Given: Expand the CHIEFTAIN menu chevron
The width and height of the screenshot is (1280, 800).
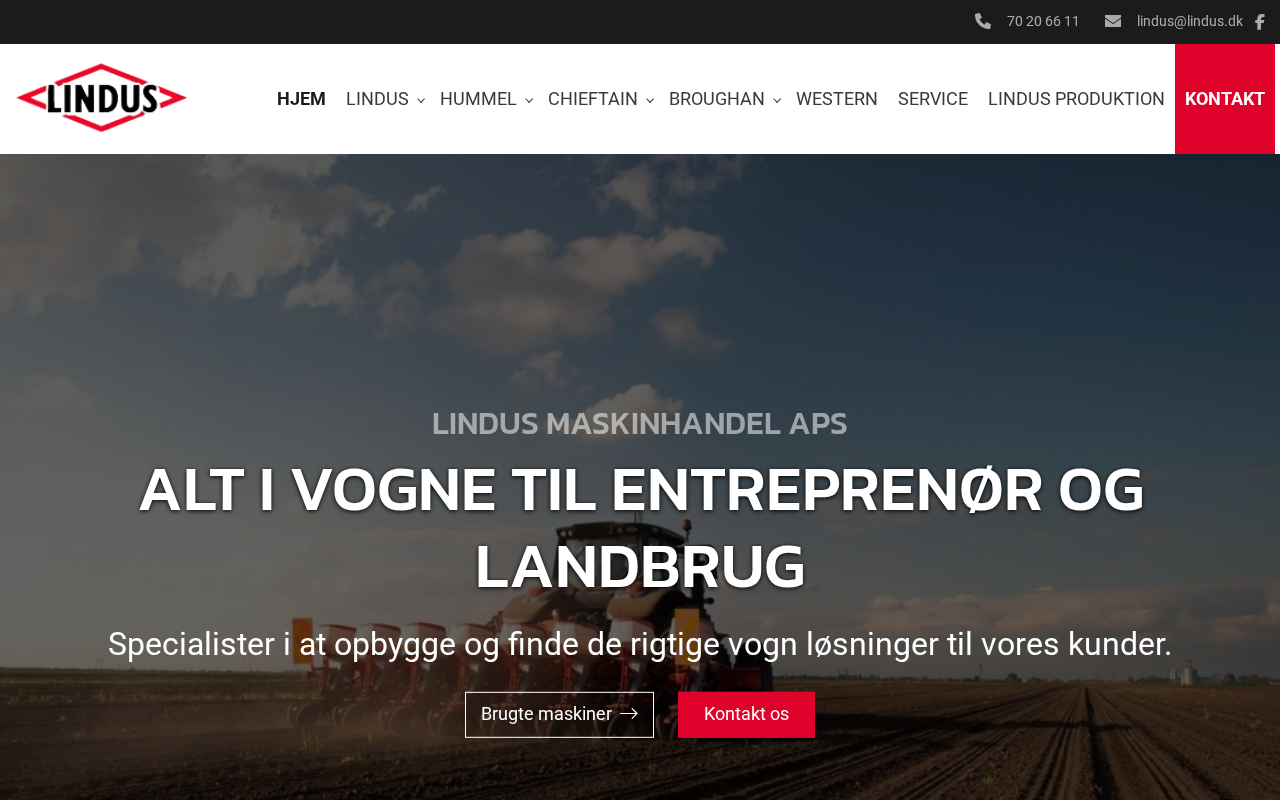Looking at the screenshot, I should [650, 100].
